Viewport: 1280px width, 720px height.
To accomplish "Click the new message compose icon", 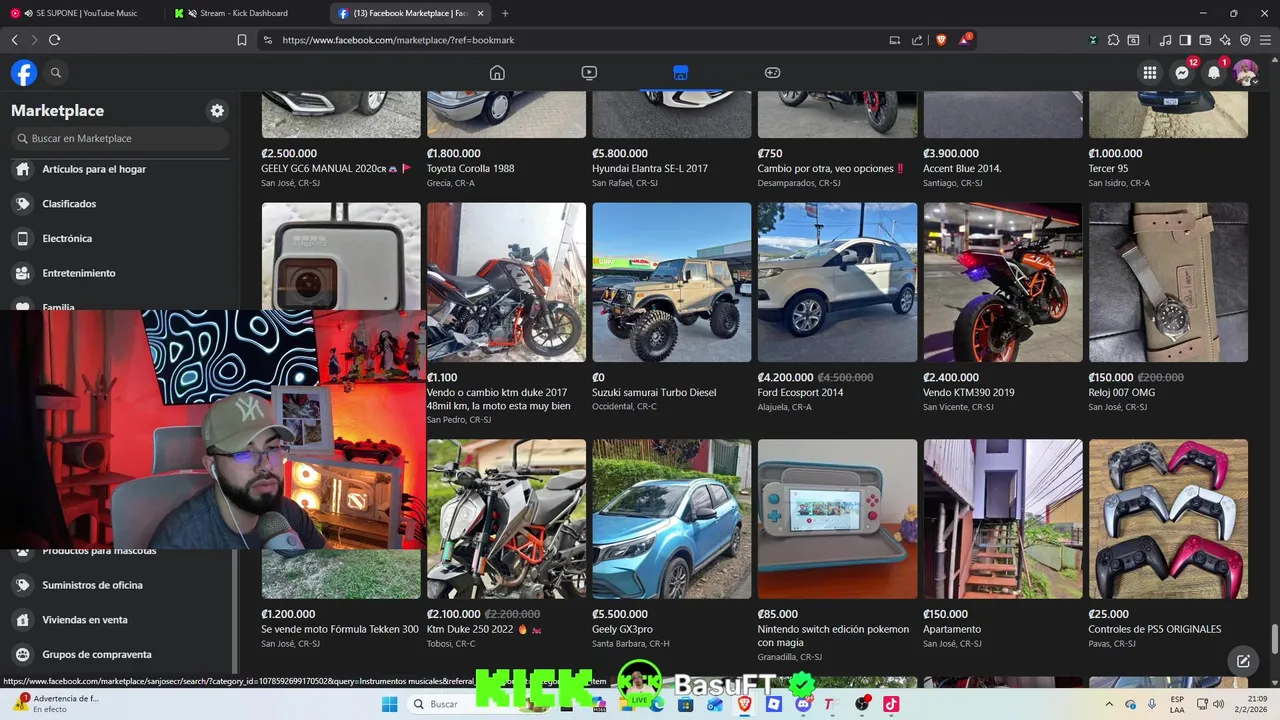I will [1243, 661].
